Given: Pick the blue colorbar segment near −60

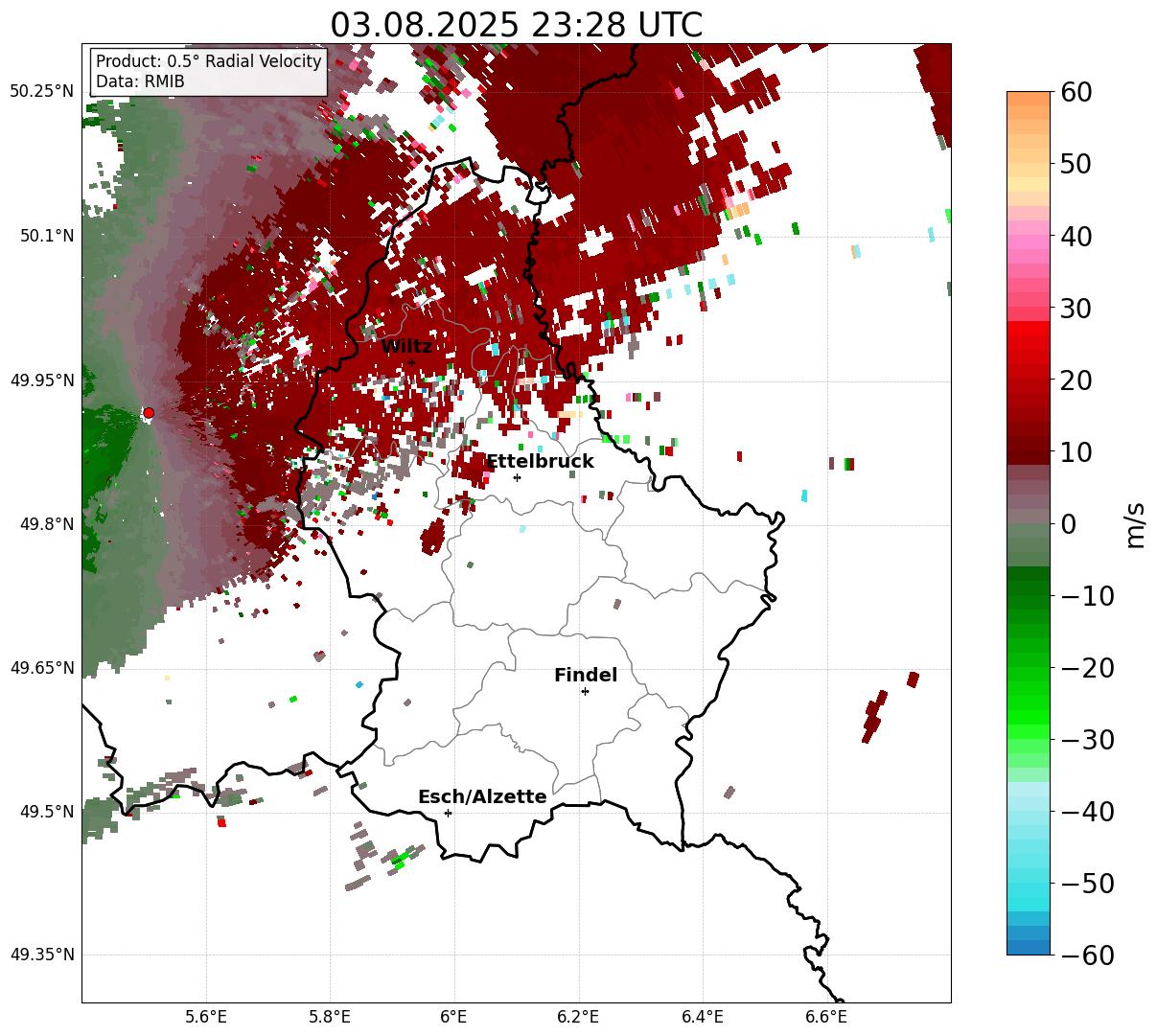Looking at the screenshot, I should (1028, 947).
